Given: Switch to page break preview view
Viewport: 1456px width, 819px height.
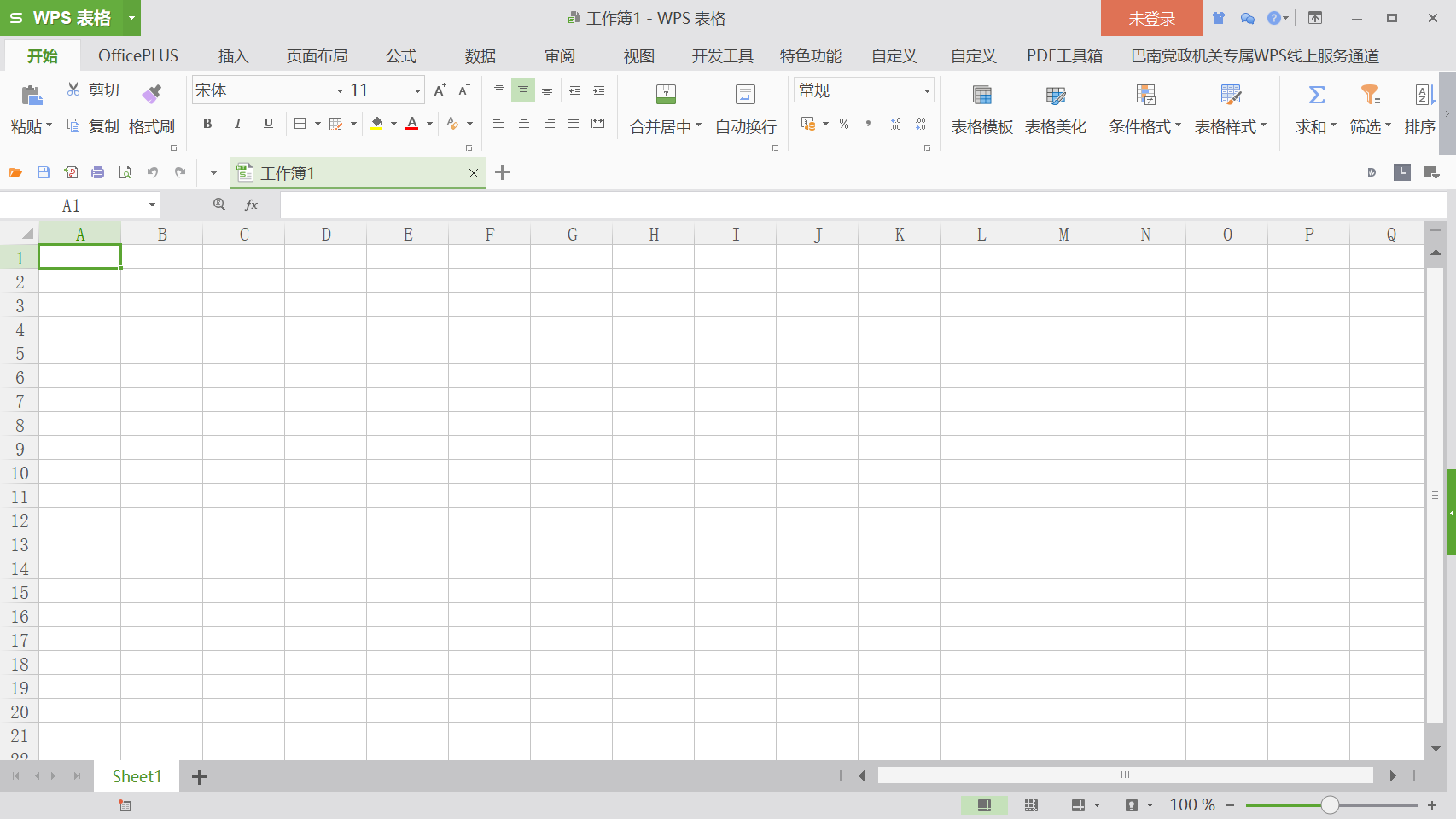Looking at the screenshot, I should 1031,805.
